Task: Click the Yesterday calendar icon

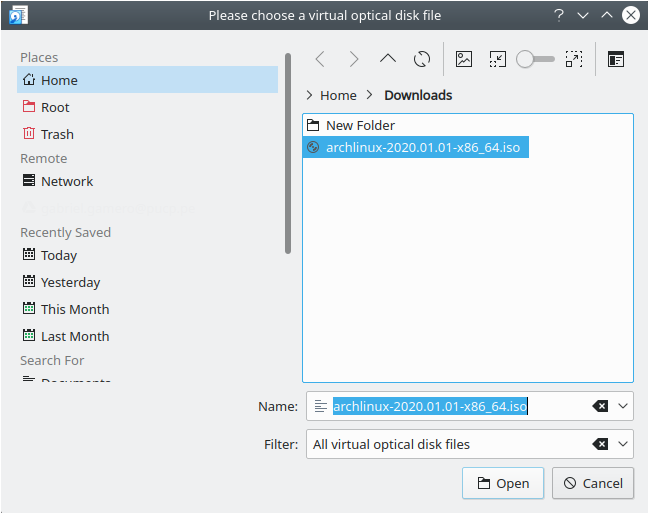Action: (29, 281)
